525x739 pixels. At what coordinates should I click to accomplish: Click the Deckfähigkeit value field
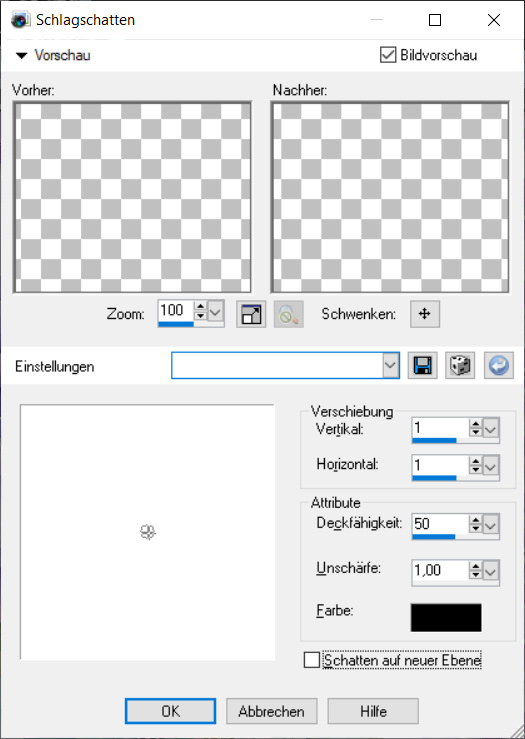click(x=440, y=524)
